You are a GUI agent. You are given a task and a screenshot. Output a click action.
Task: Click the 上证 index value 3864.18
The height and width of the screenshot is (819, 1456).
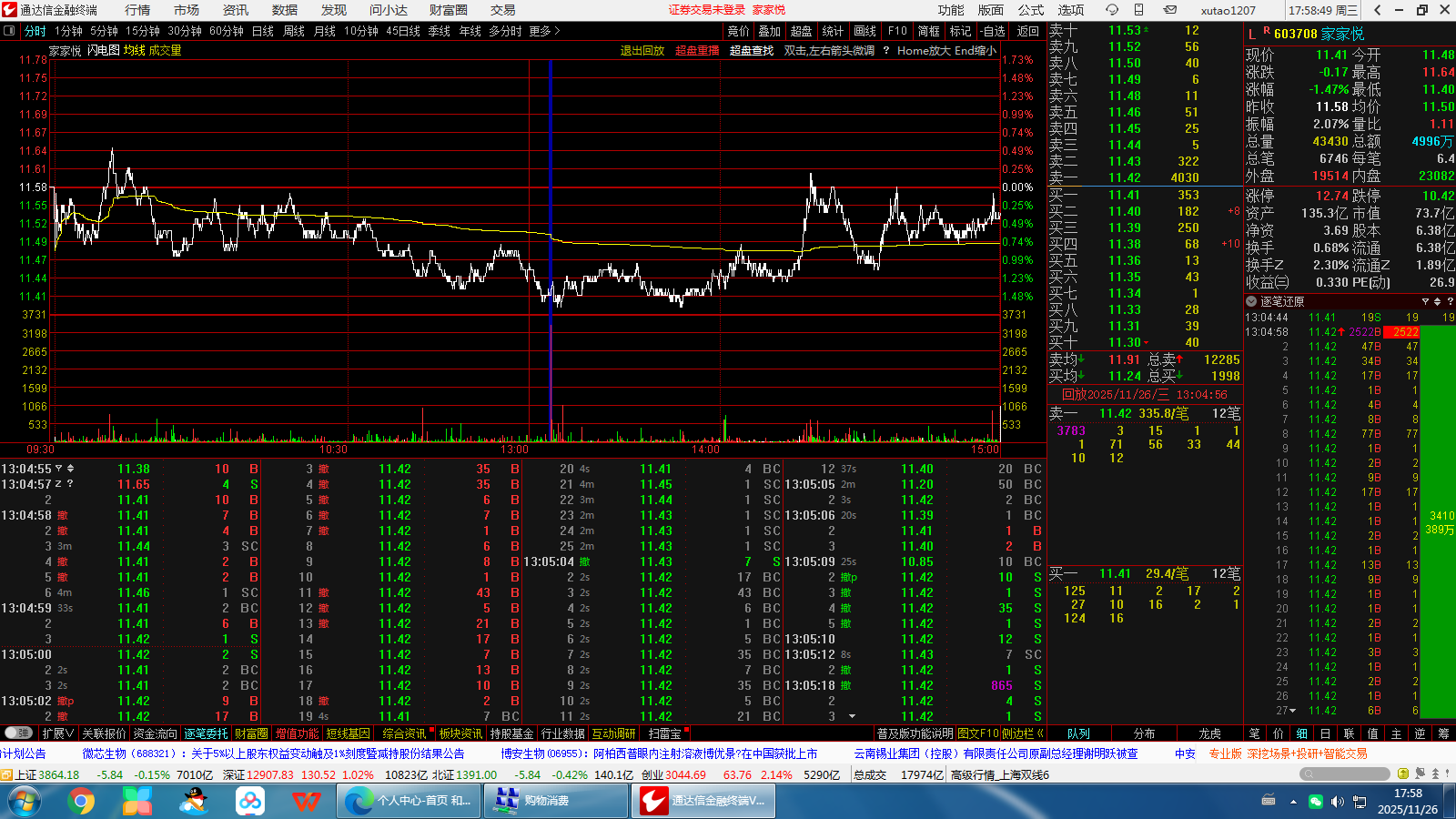pyautogui.click(x=59, y=775)
